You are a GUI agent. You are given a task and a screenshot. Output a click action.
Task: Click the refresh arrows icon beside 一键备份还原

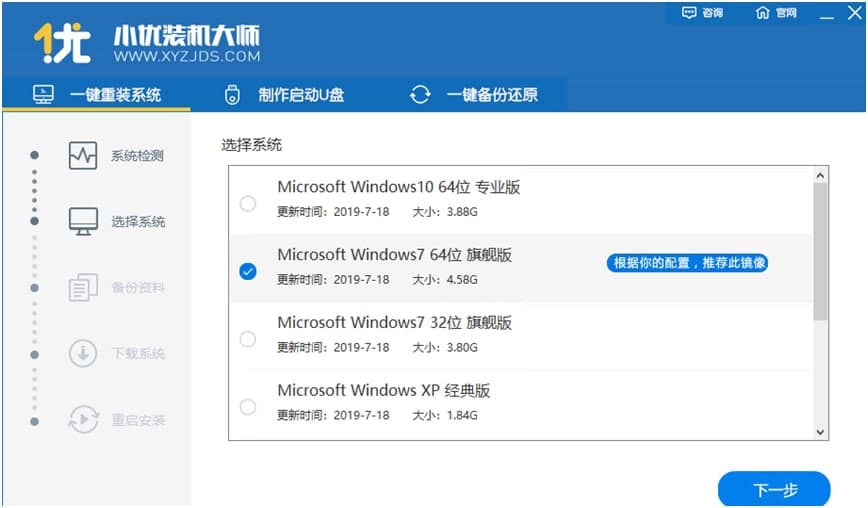(420, 94)
